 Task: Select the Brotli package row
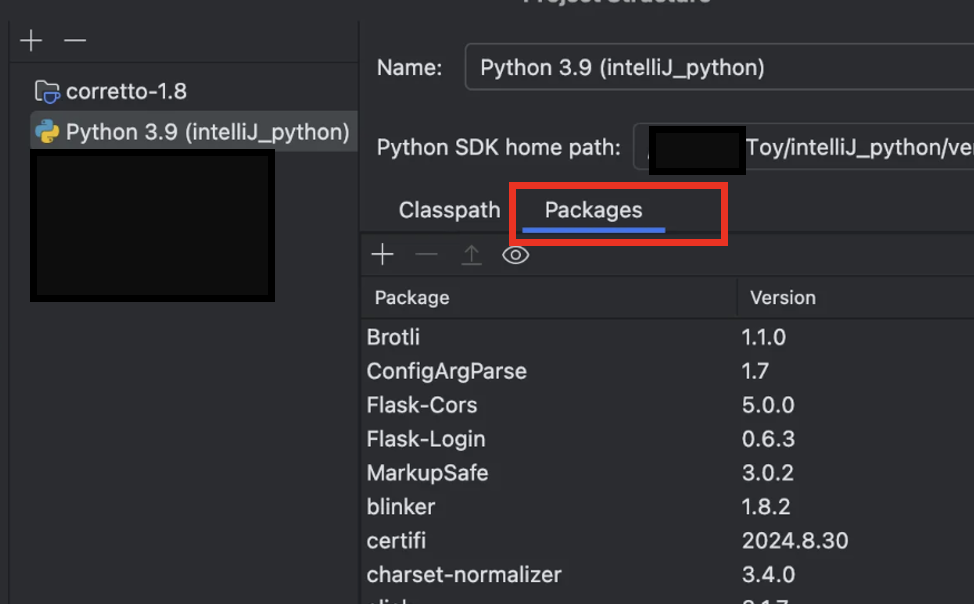667,337
